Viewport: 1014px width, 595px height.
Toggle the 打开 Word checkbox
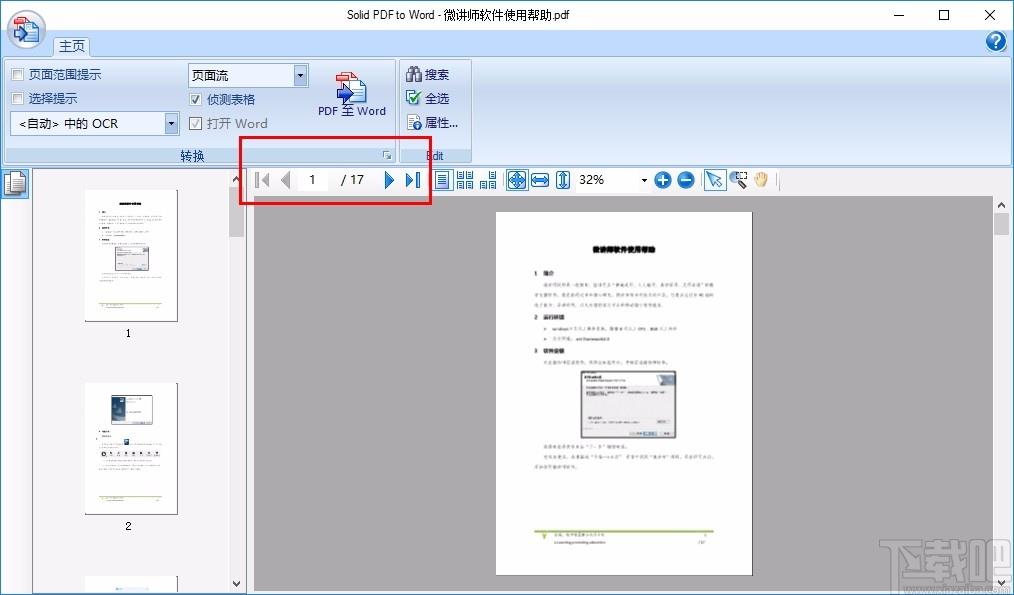point(195,124)
